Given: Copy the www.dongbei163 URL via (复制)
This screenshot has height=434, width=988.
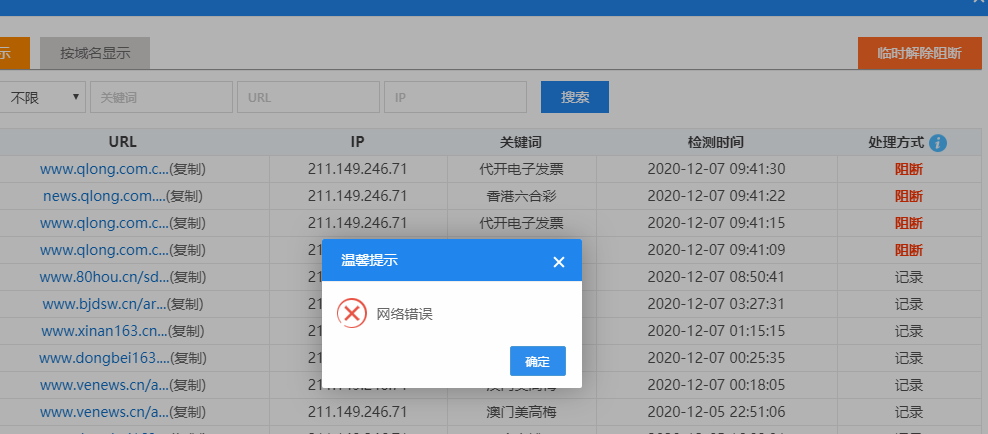Looking at the screenshot, I should [x=186, y=358].
